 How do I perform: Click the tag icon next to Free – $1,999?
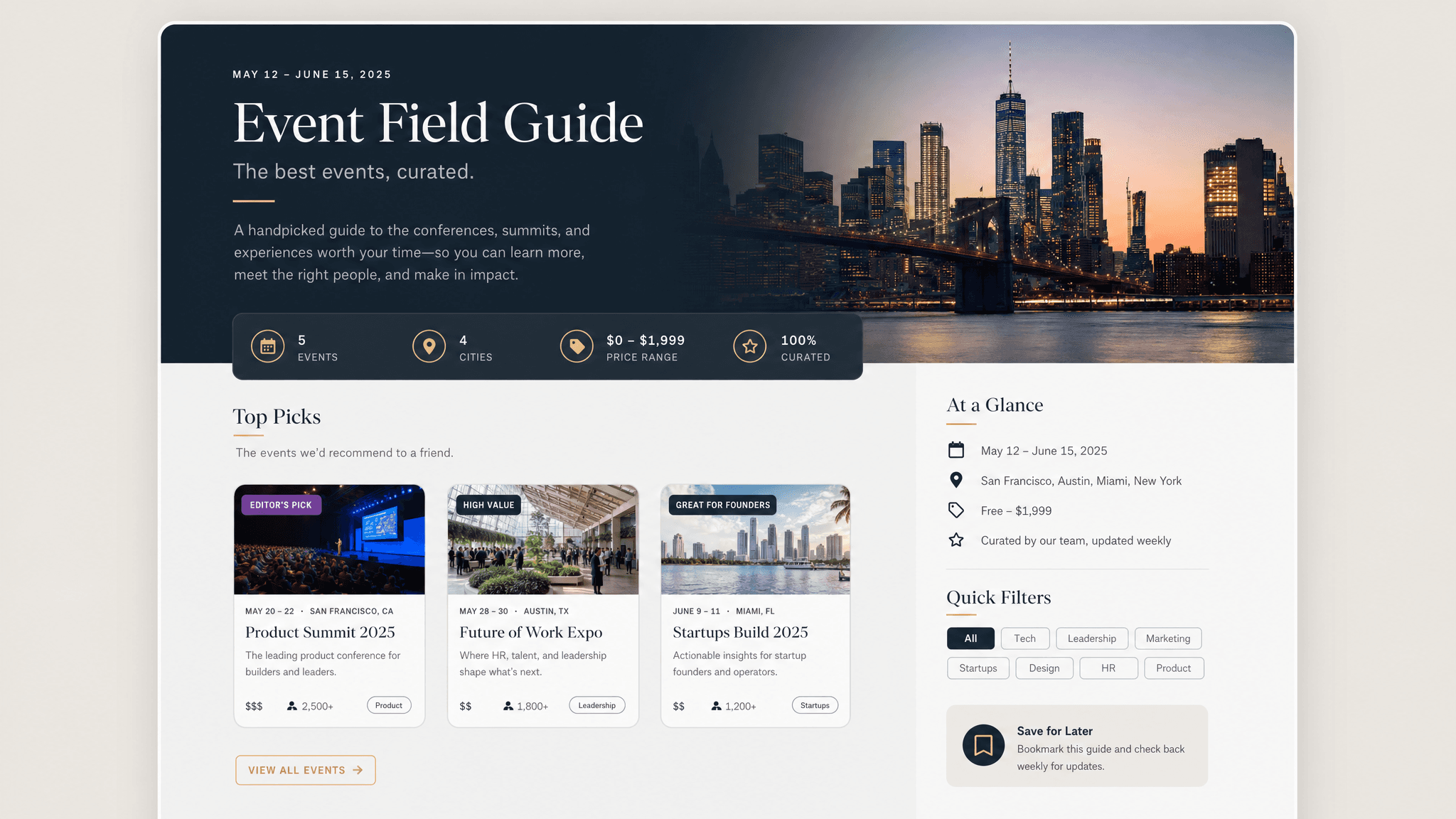pyautogui.click(x=956, y=510)
